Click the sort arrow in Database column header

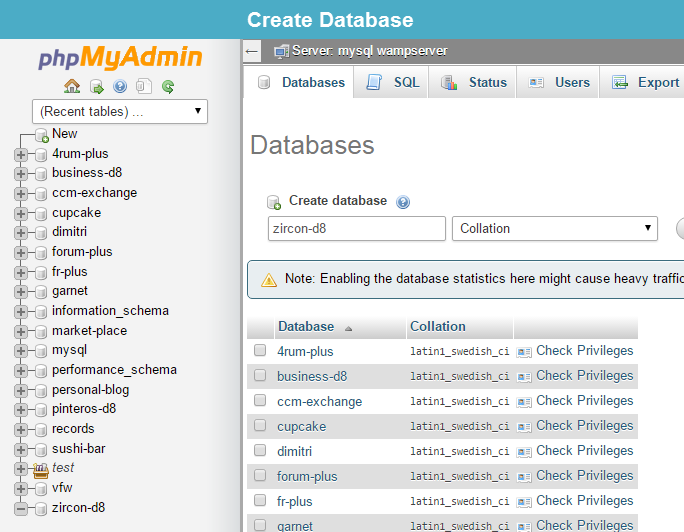tap(348, 328)
